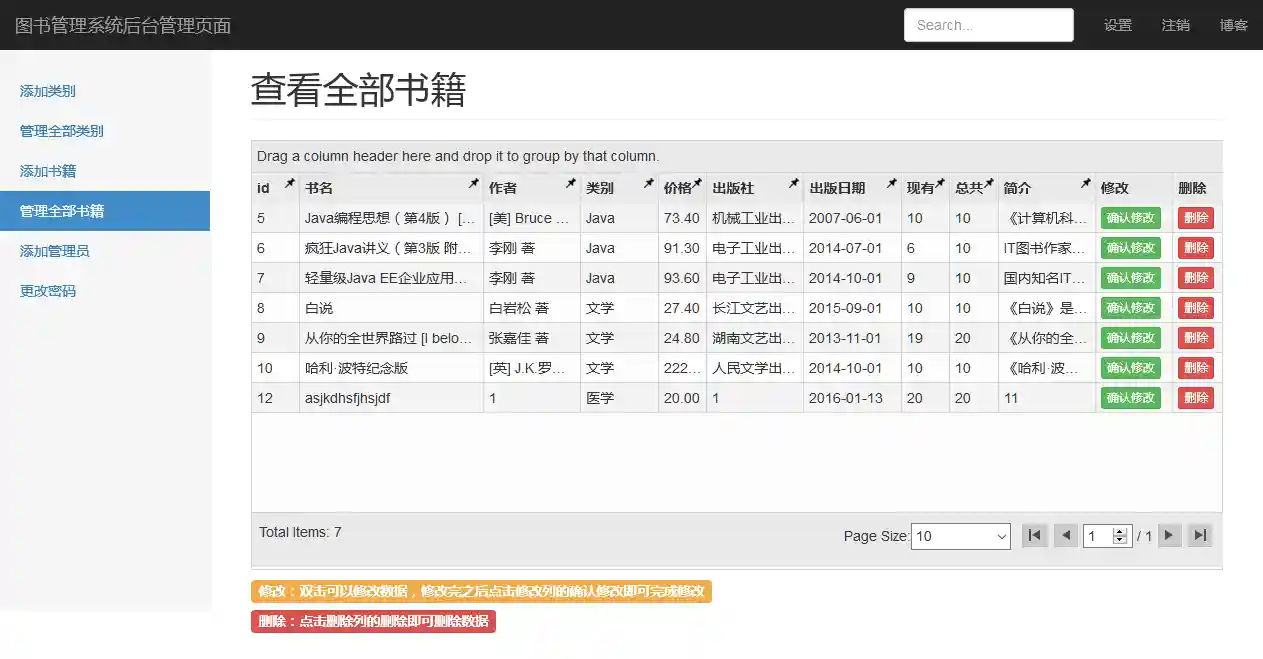Click the sort icon on the 书名 column header
The image size is (1263, 659).
[471, 181]
